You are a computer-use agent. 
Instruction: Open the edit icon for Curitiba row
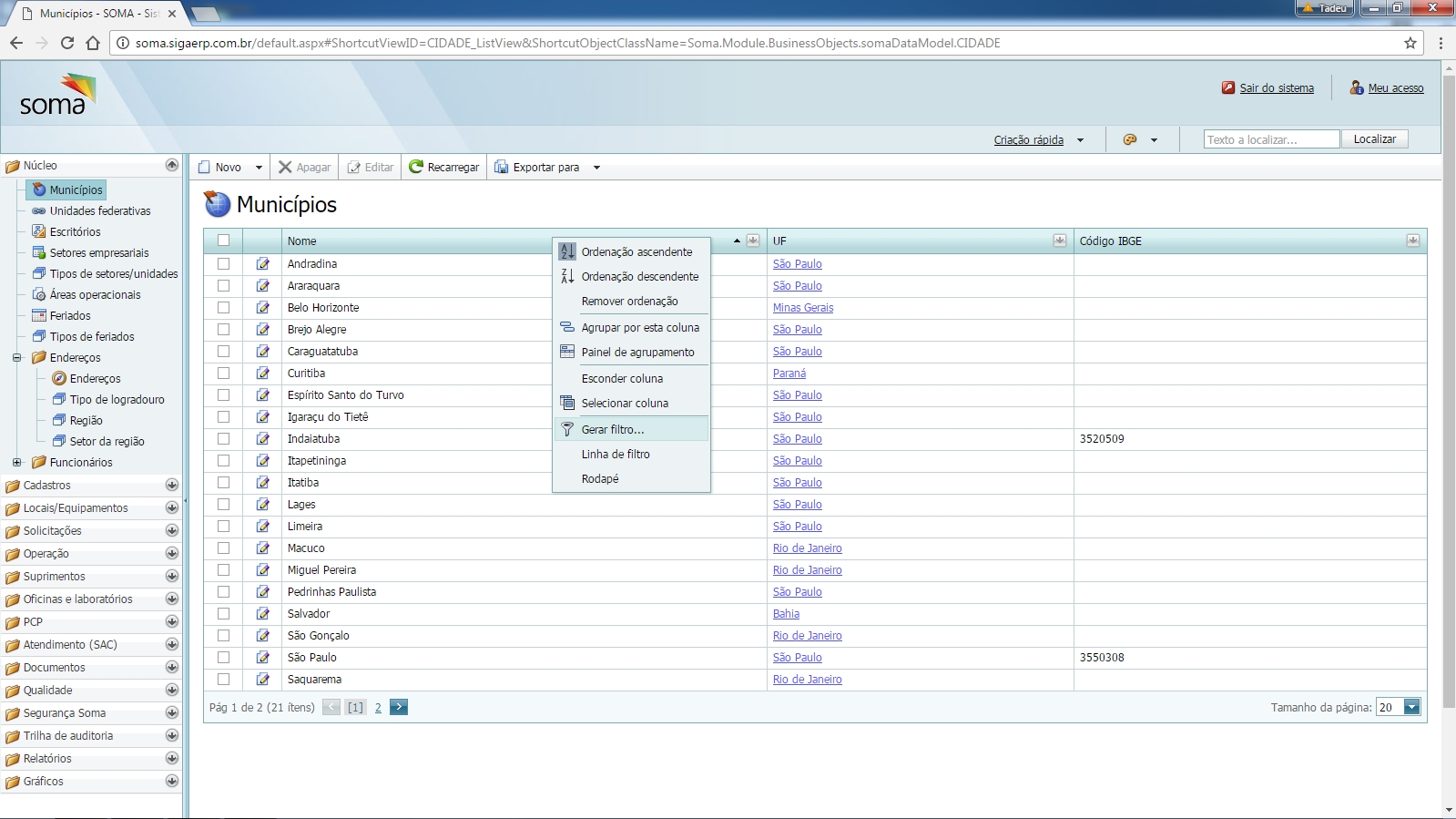click(263, 373)
